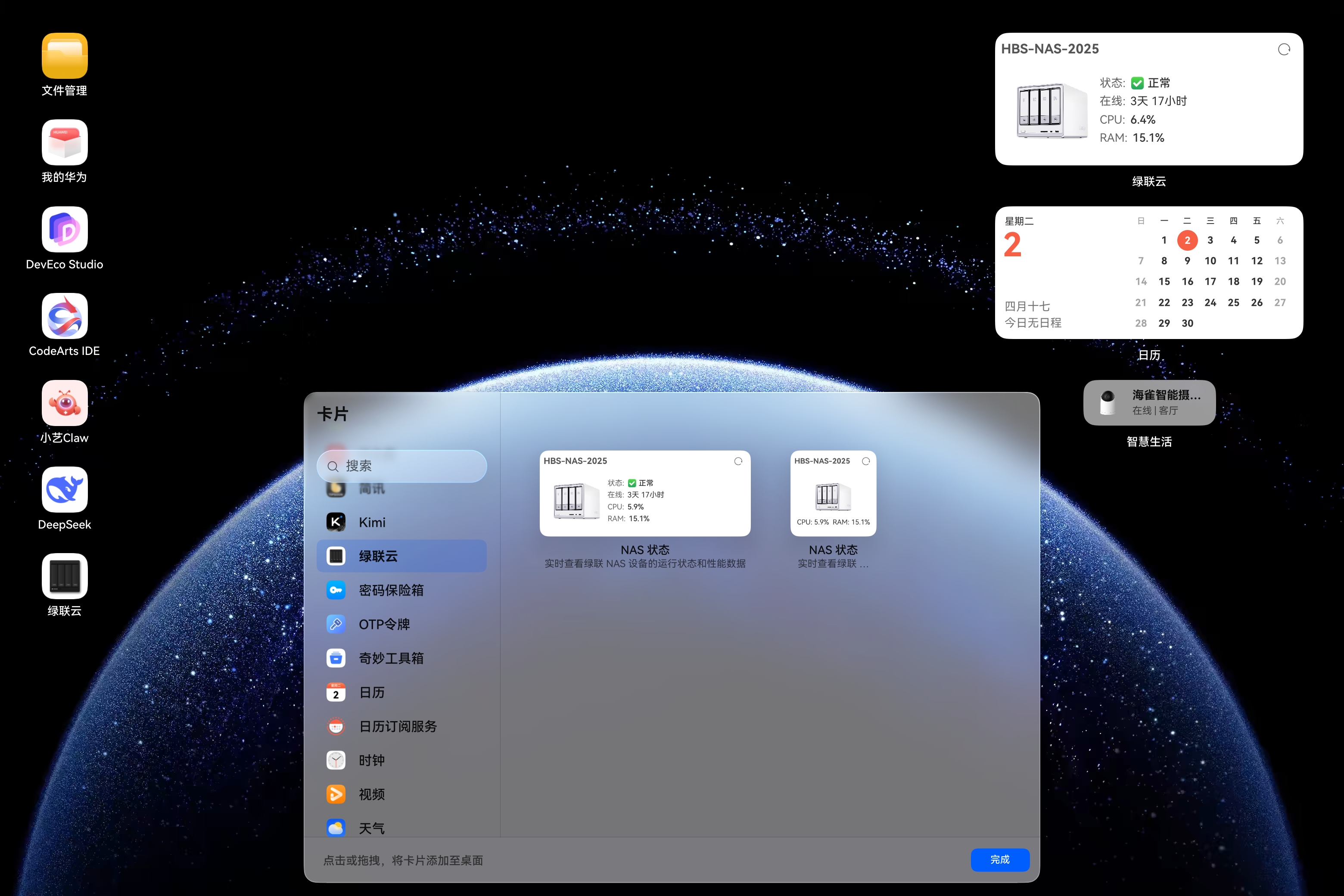Click 日历 label in sidebar list

coord(372,693)
